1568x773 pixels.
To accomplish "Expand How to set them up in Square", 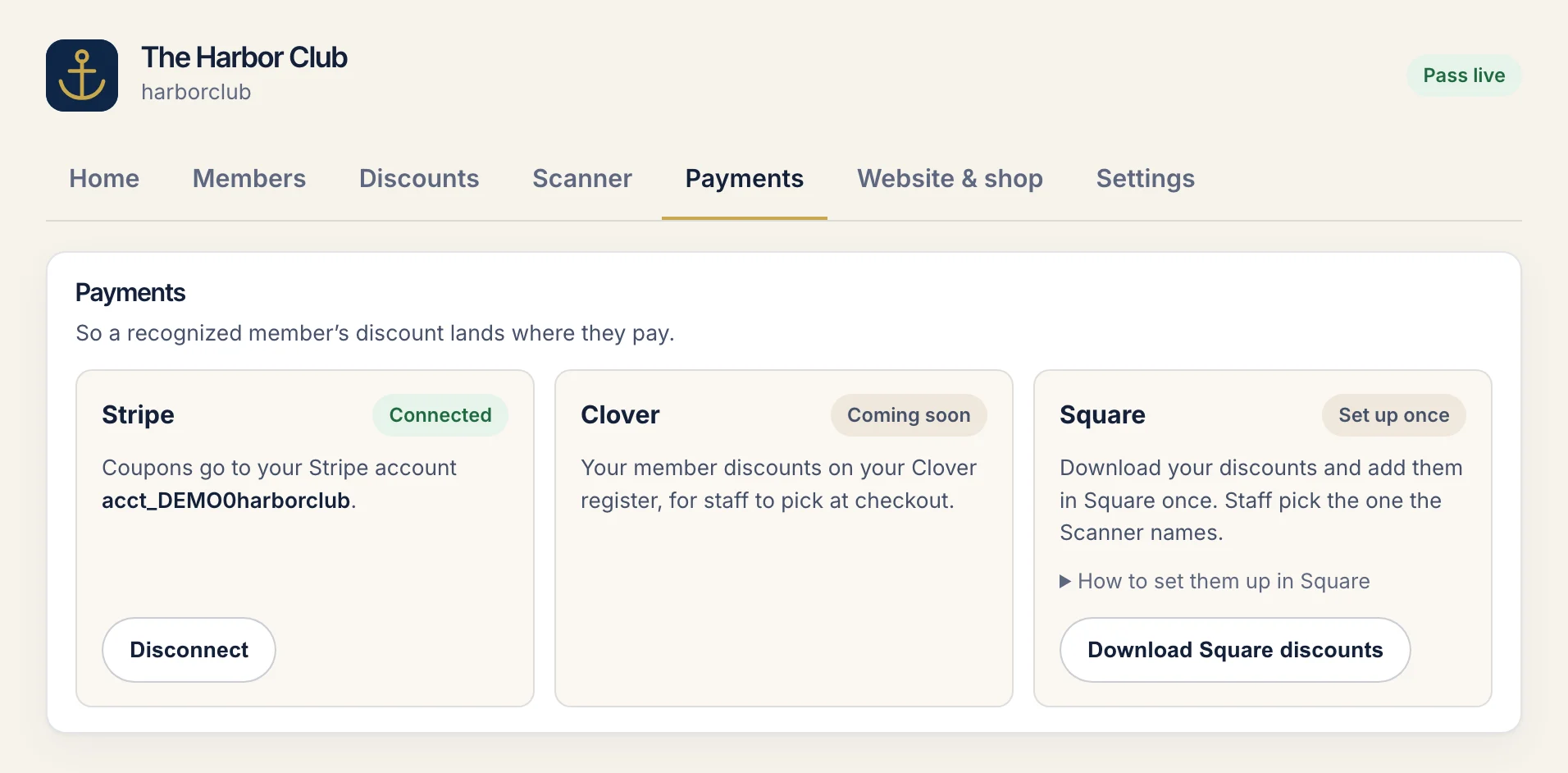I will coord(1215,581).
